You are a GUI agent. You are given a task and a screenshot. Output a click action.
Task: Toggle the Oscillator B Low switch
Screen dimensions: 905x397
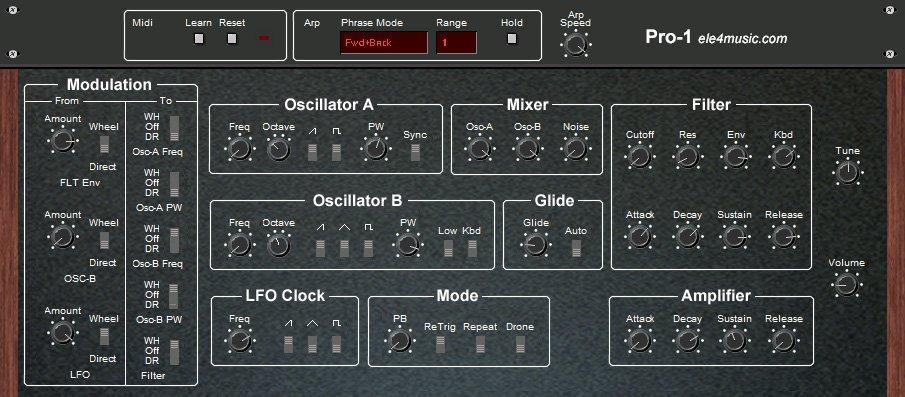tap(448, 248)
